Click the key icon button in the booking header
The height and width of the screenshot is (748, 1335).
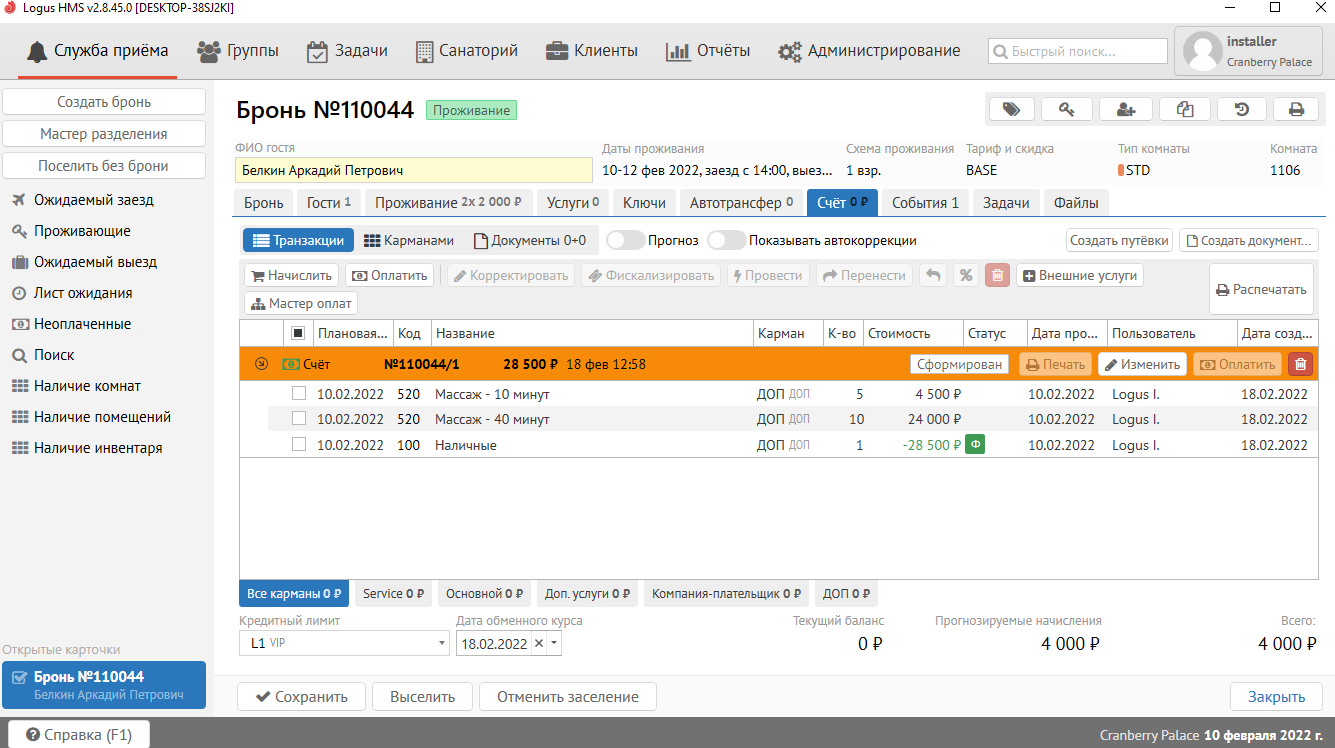(1067, 109)
